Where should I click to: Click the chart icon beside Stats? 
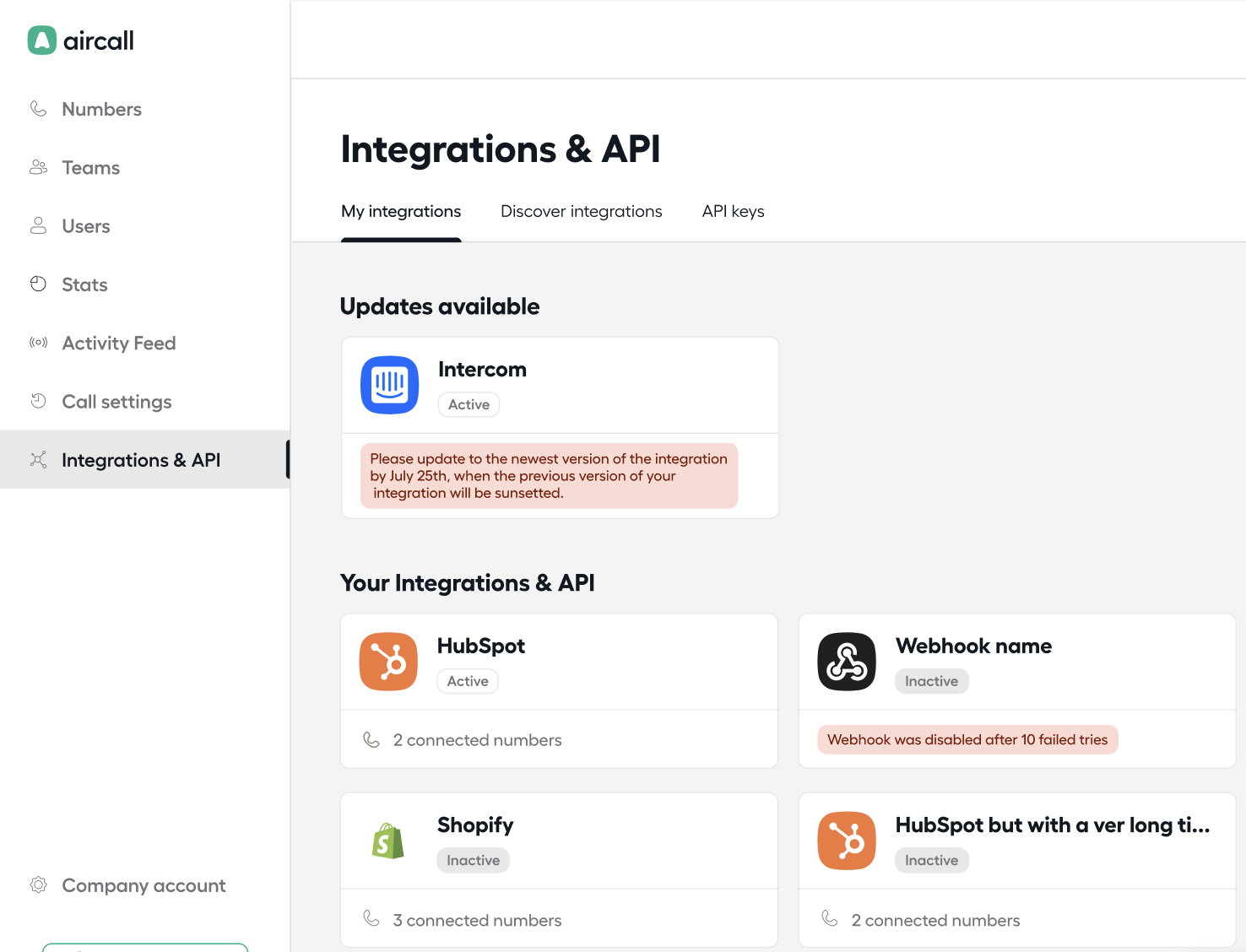[38, 284]
